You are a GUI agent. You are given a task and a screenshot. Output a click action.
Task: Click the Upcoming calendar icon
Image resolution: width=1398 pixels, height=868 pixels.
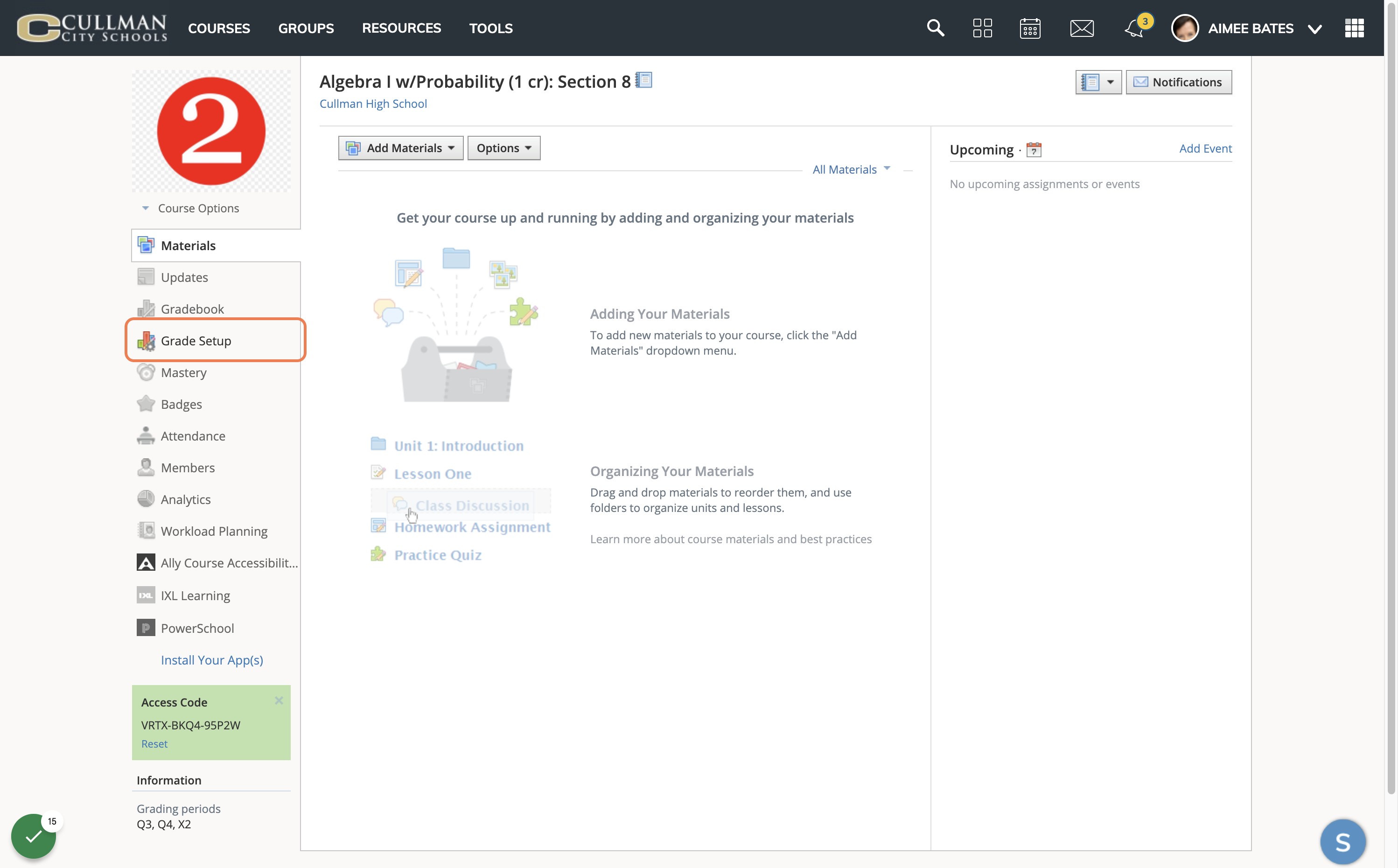tap(1034, 150)
